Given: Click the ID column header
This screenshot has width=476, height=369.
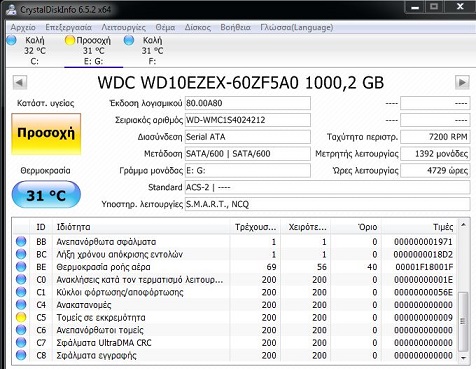Looking at the screenshot, I should [41, 227].
